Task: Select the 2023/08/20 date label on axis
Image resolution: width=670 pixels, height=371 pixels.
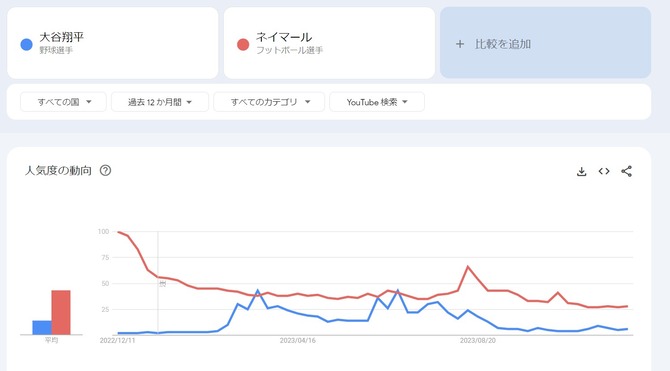Action: 478,341
